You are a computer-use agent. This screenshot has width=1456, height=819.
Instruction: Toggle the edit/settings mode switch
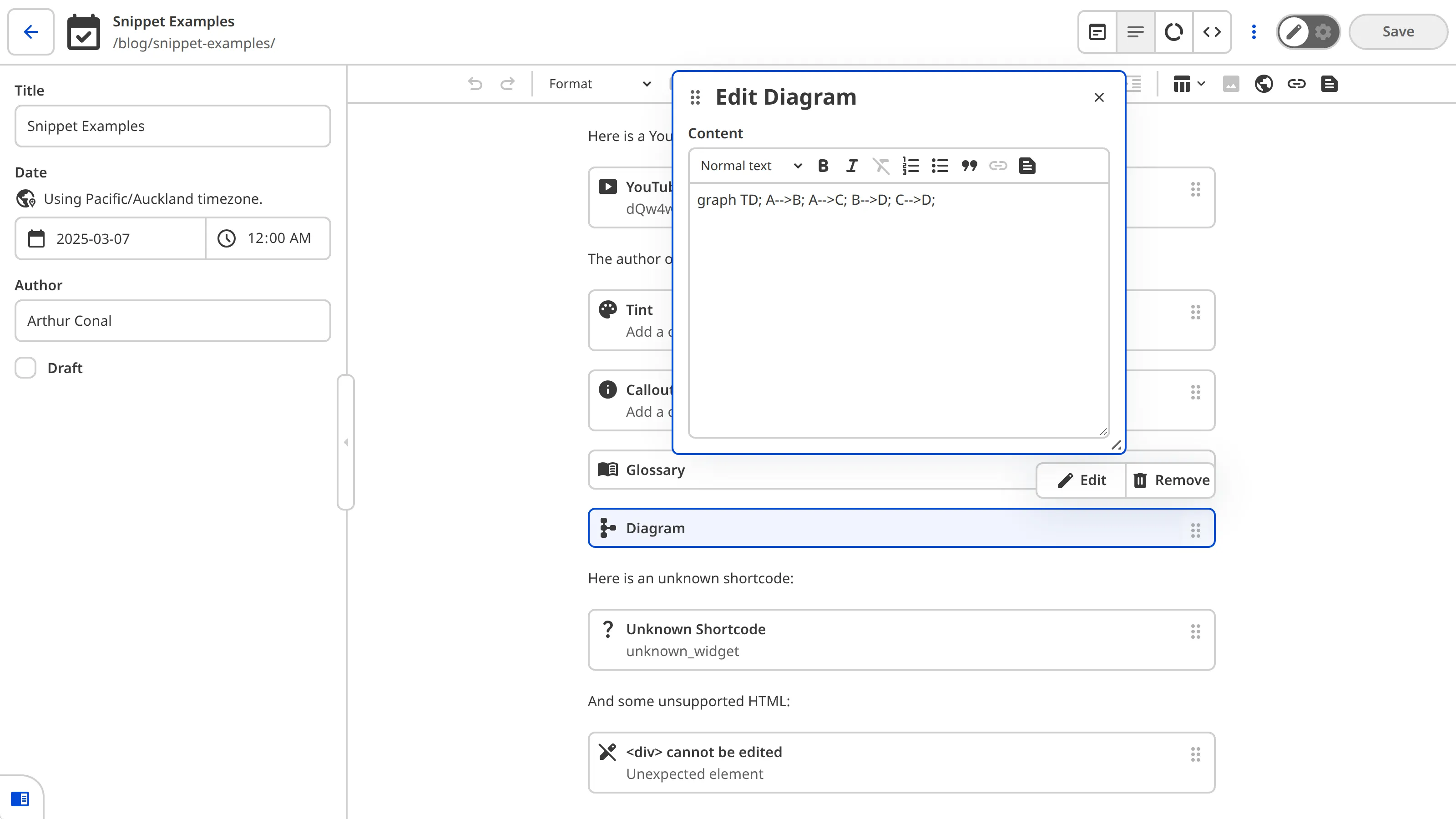[x=1308, y=32]
